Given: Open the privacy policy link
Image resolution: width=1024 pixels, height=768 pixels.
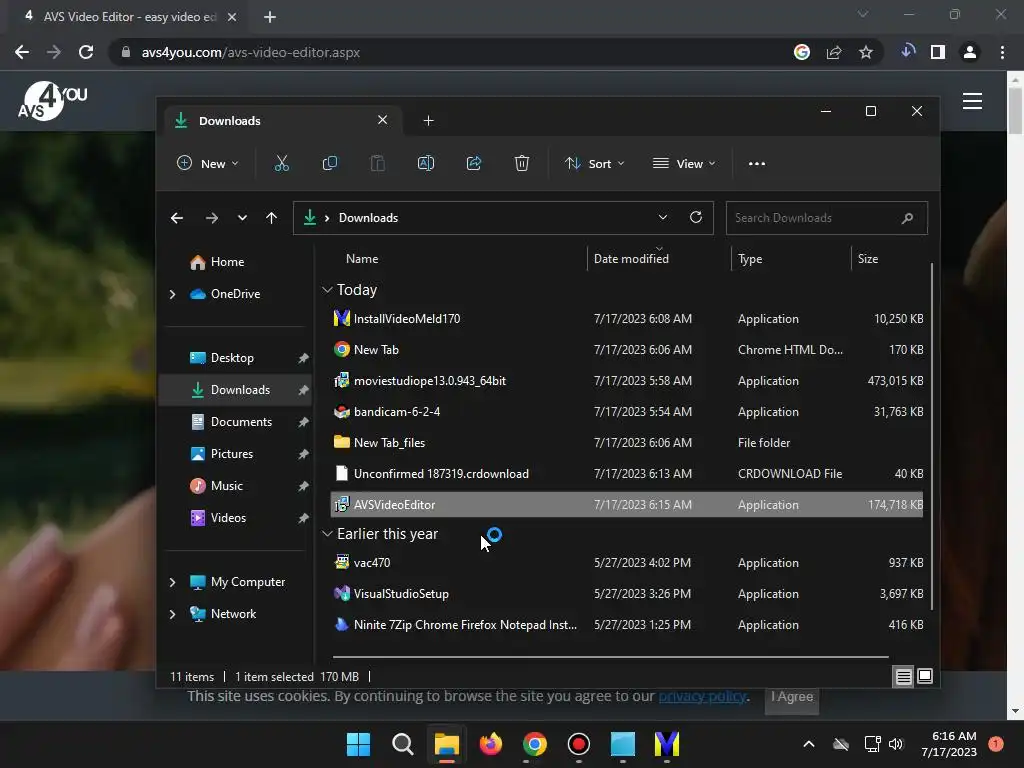Looking at the screenshot, I should [x=702, y=696].
